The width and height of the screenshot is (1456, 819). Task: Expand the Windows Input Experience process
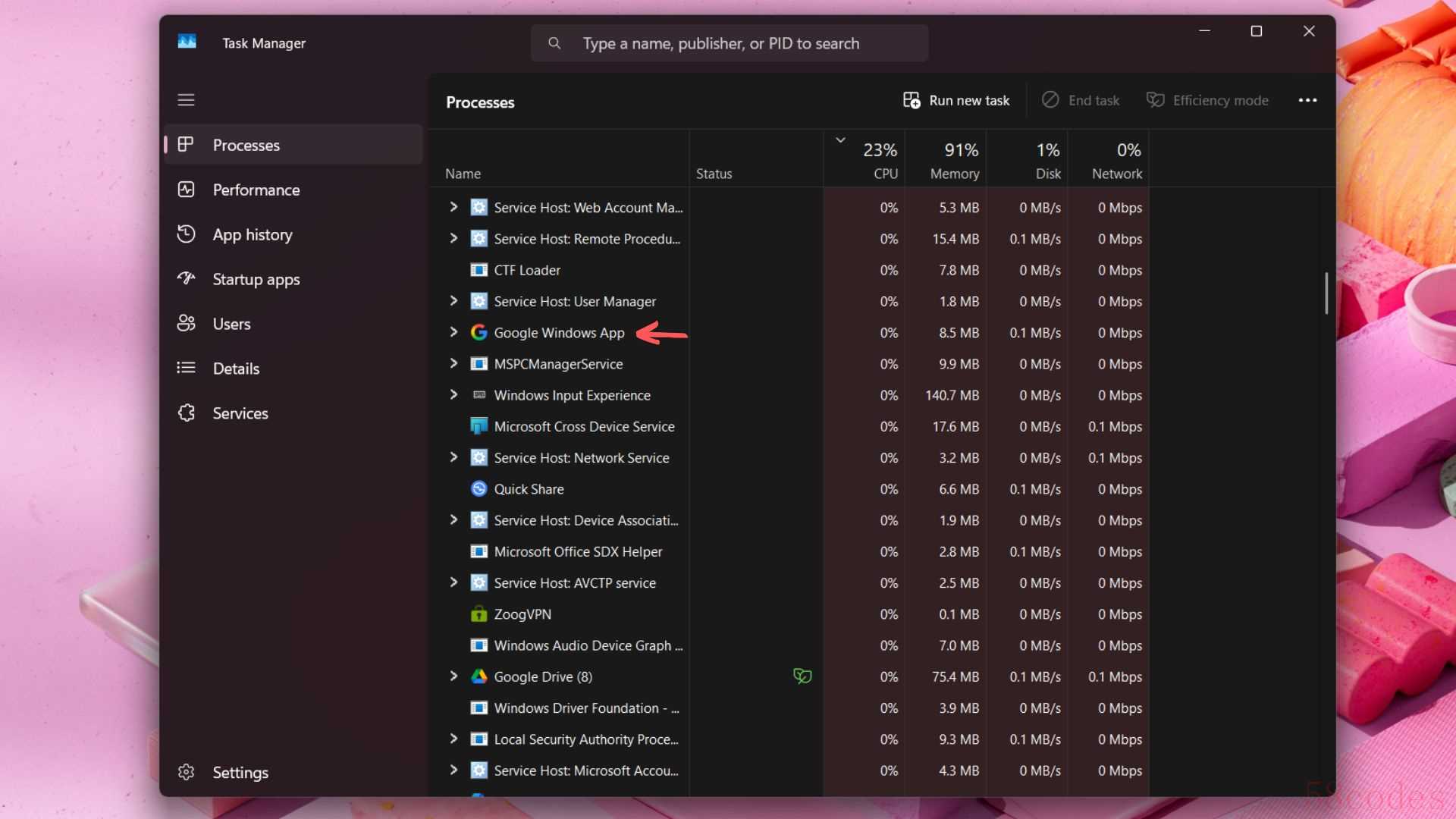coord(453,394)
